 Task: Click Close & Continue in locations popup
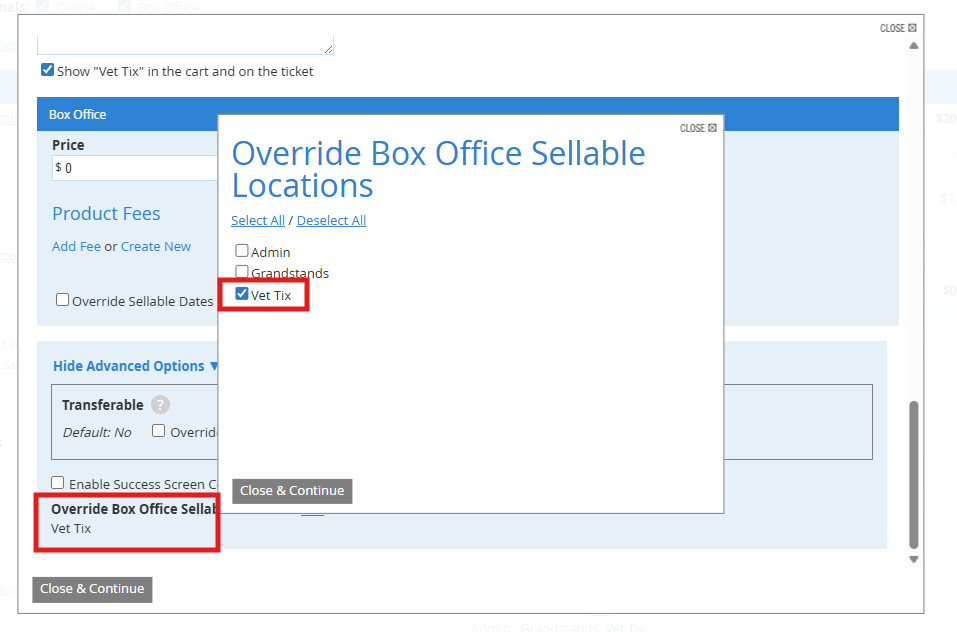coord(292,491)
